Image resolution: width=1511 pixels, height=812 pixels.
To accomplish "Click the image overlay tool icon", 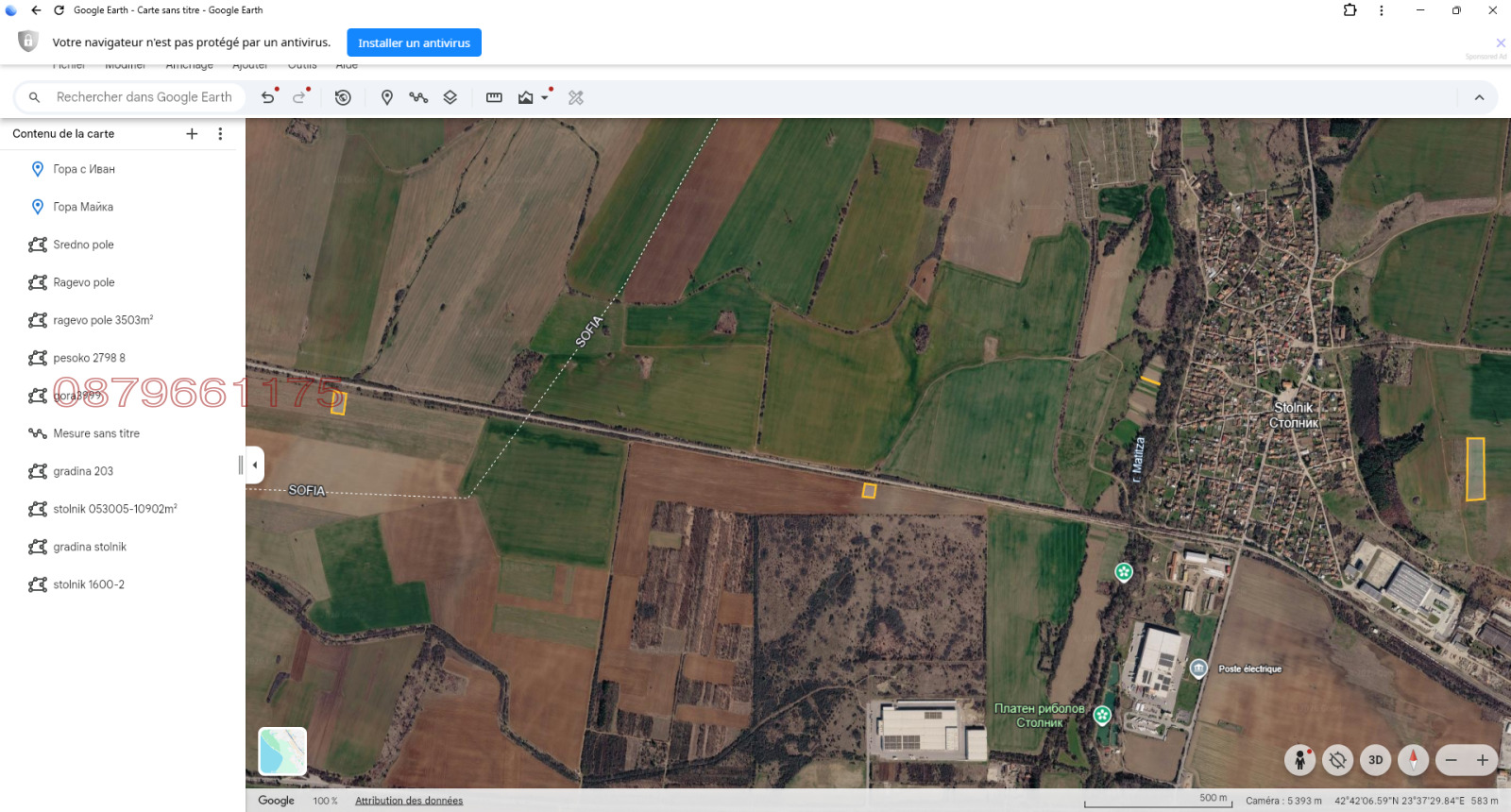I will [526, 97].
